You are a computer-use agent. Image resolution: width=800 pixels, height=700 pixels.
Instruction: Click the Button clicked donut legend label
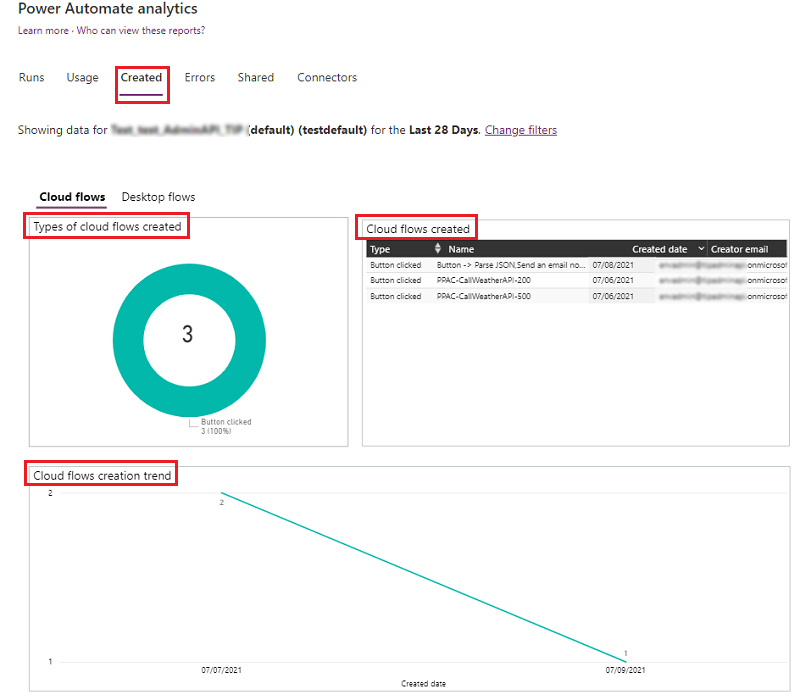(226, 422)
